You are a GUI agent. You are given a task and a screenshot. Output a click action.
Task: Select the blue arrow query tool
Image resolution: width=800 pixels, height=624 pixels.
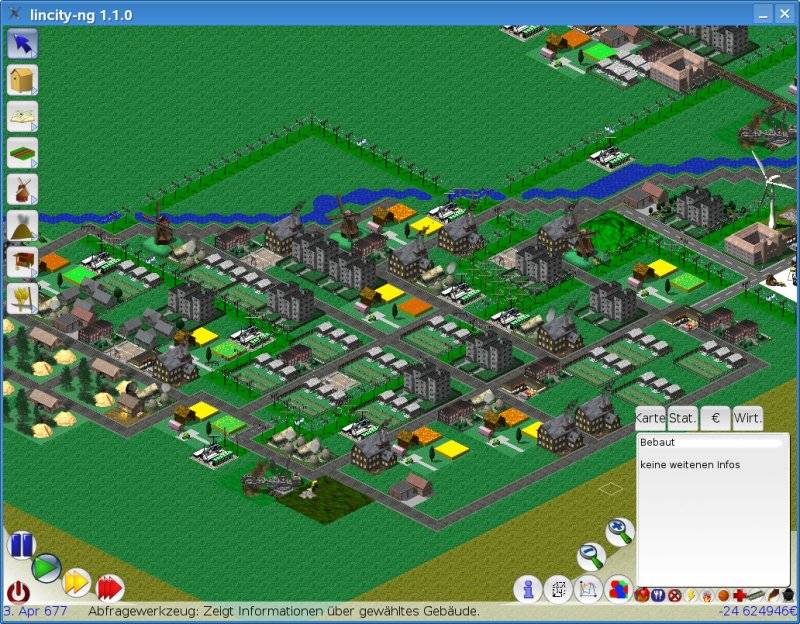pyautogui.click(x=22, y=44)
